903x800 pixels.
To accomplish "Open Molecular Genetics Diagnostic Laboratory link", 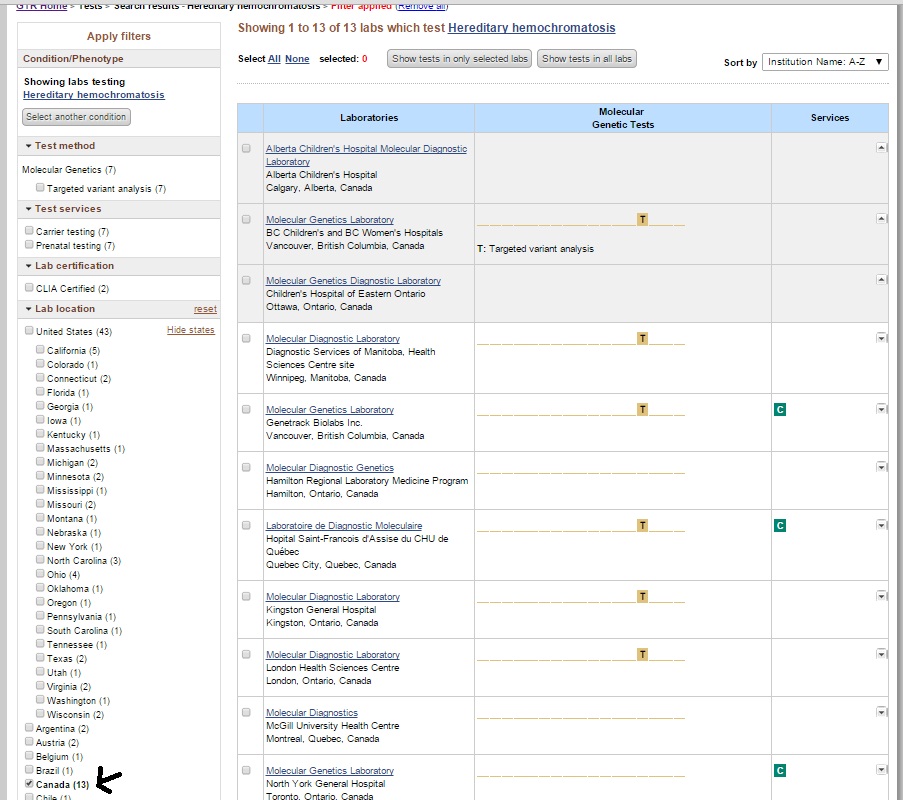I will pyautogui.click(x=353, y=280).
